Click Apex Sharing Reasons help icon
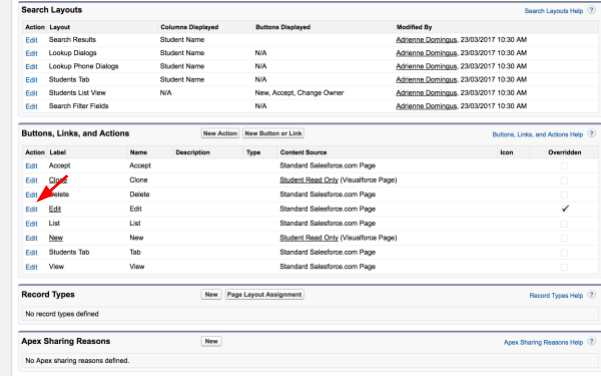 (x=592, y=341)
